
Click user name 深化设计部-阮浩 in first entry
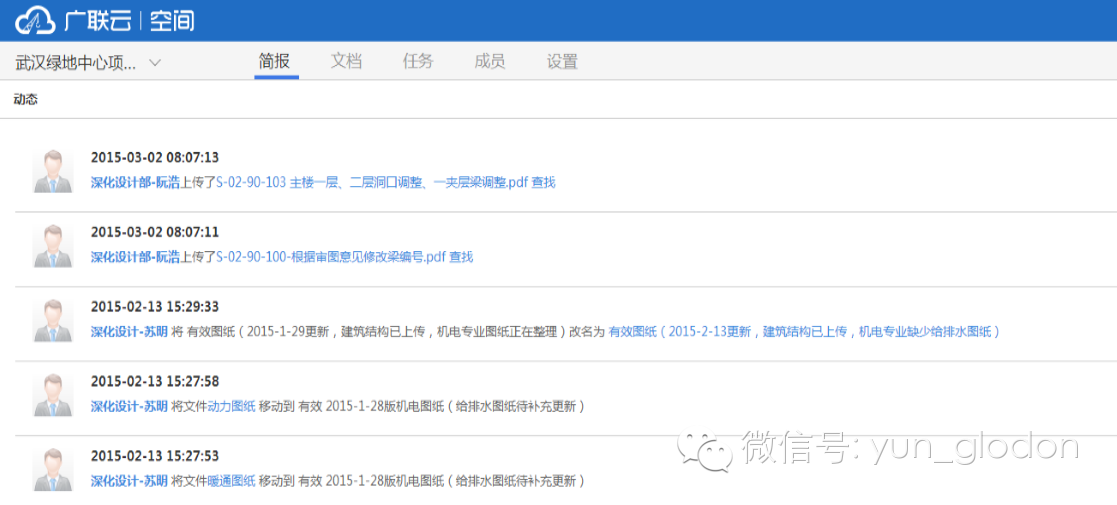tap(135, 183)
